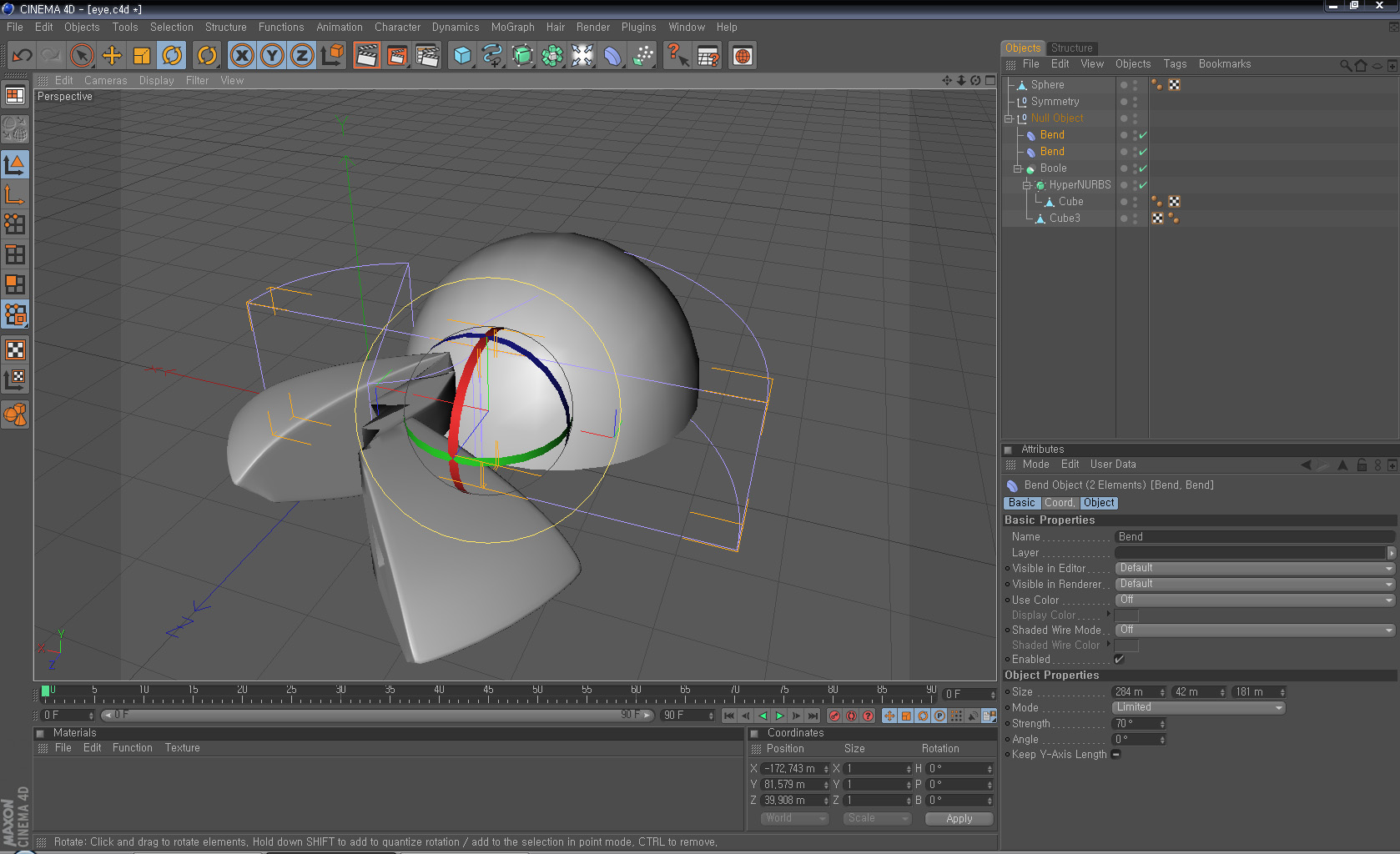Activate the Rotate tool
The image size is (1400, 854).
[172, 56]
